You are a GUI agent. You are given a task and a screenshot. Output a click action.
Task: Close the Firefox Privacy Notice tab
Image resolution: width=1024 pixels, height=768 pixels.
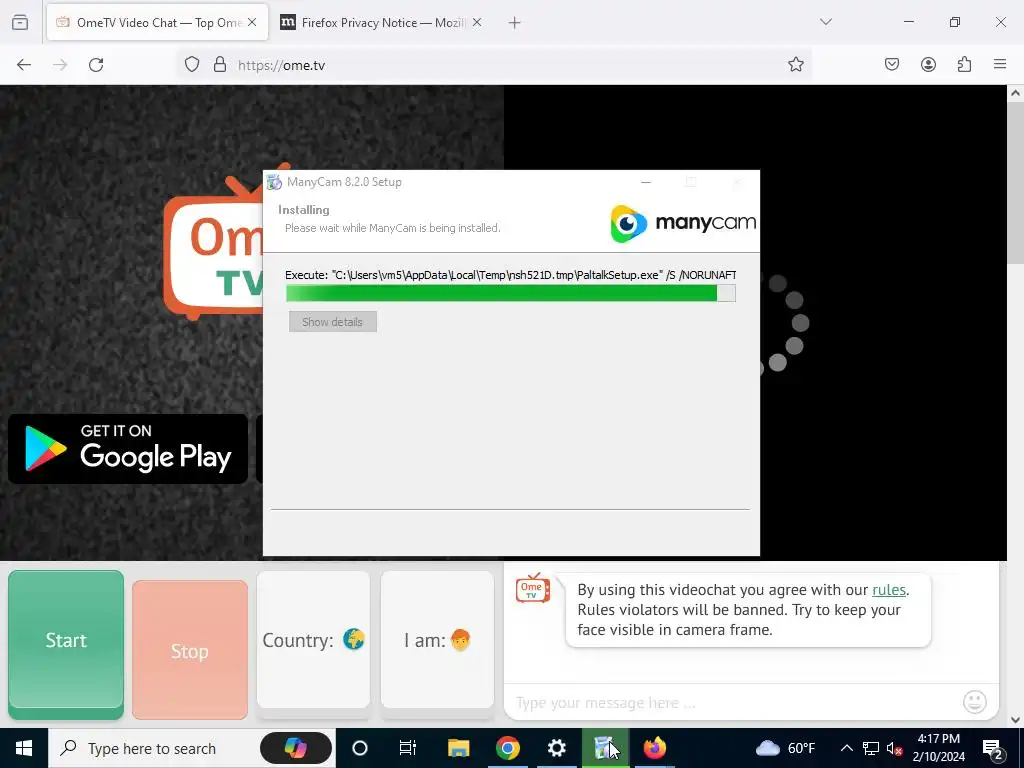point(477,22)
